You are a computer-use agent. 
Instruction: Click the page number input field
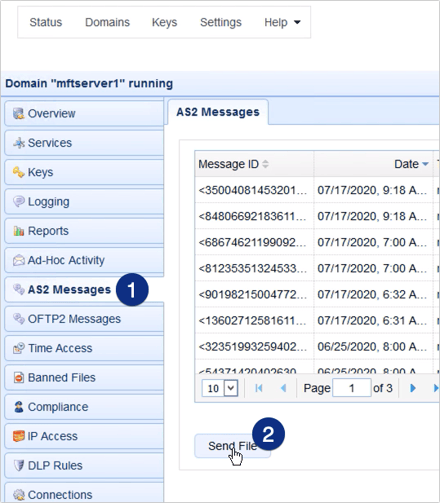[x=352, y=388]
